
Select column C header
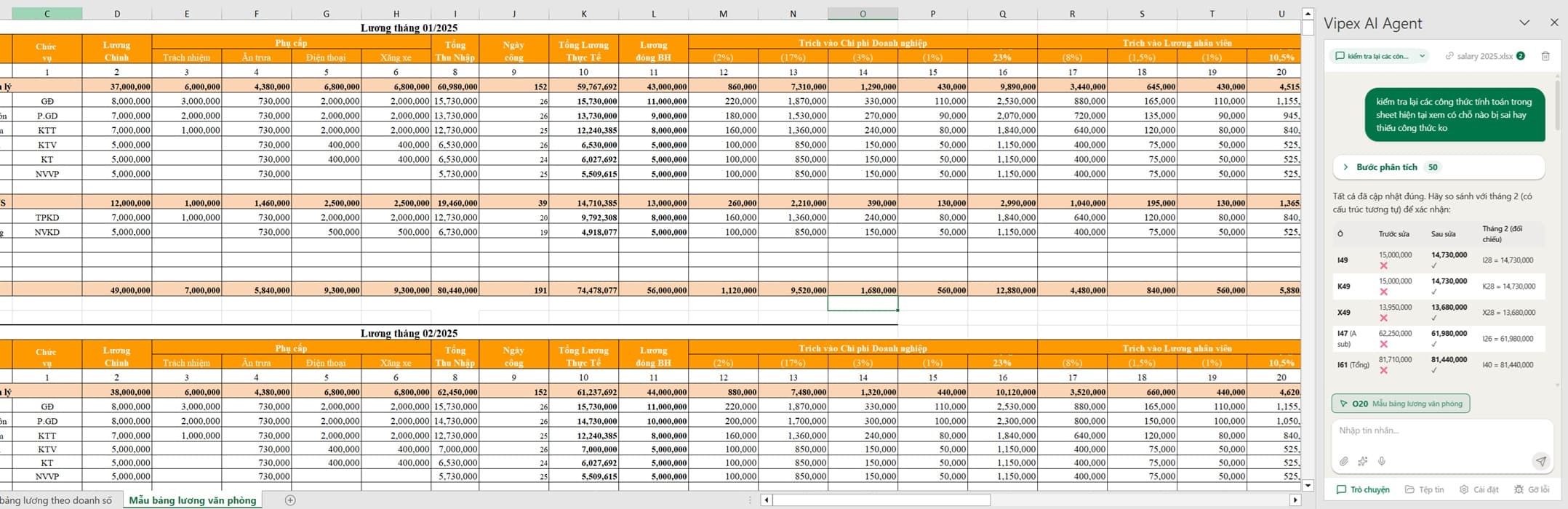[x=47, y=13]
